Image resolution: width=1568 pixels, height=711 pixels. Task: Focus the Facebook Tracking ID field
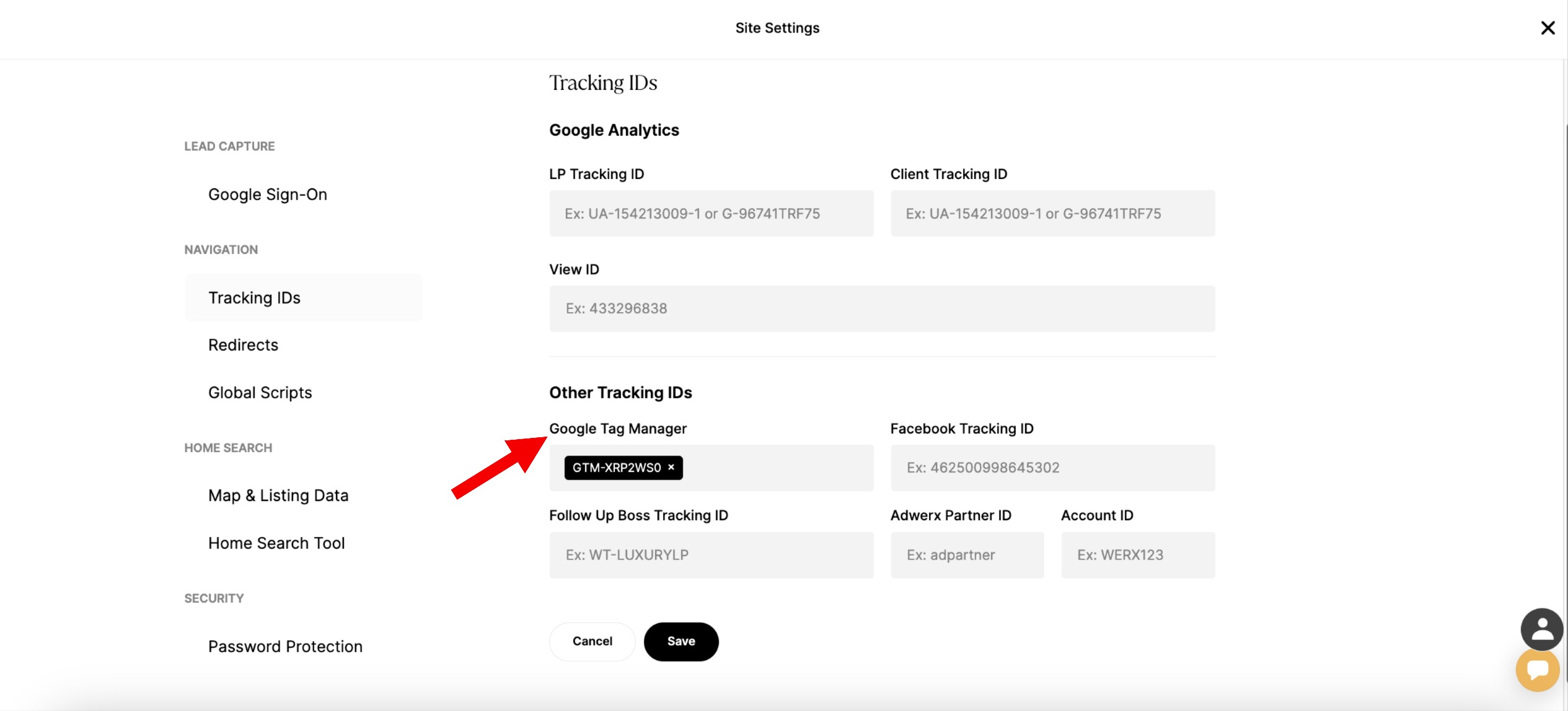1052,468
